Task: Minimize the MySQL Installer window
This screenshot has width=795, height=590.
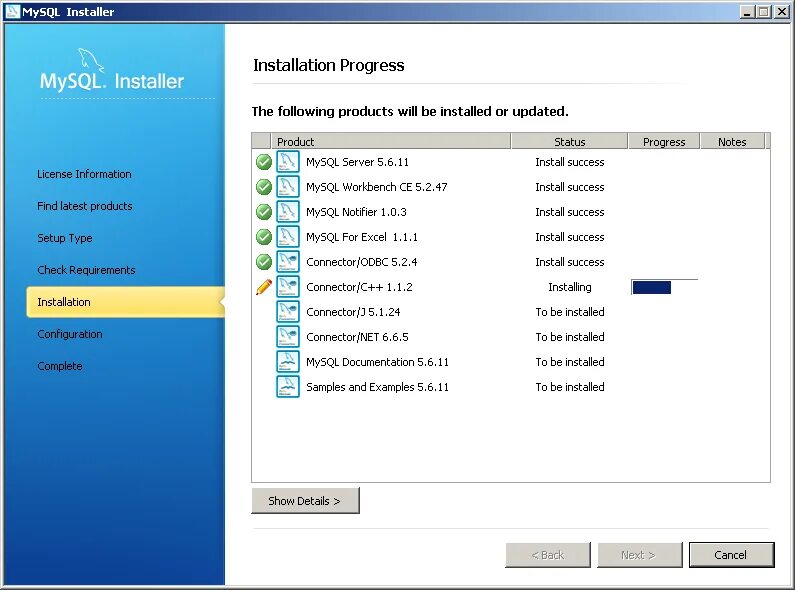Action: click(746, 12)
